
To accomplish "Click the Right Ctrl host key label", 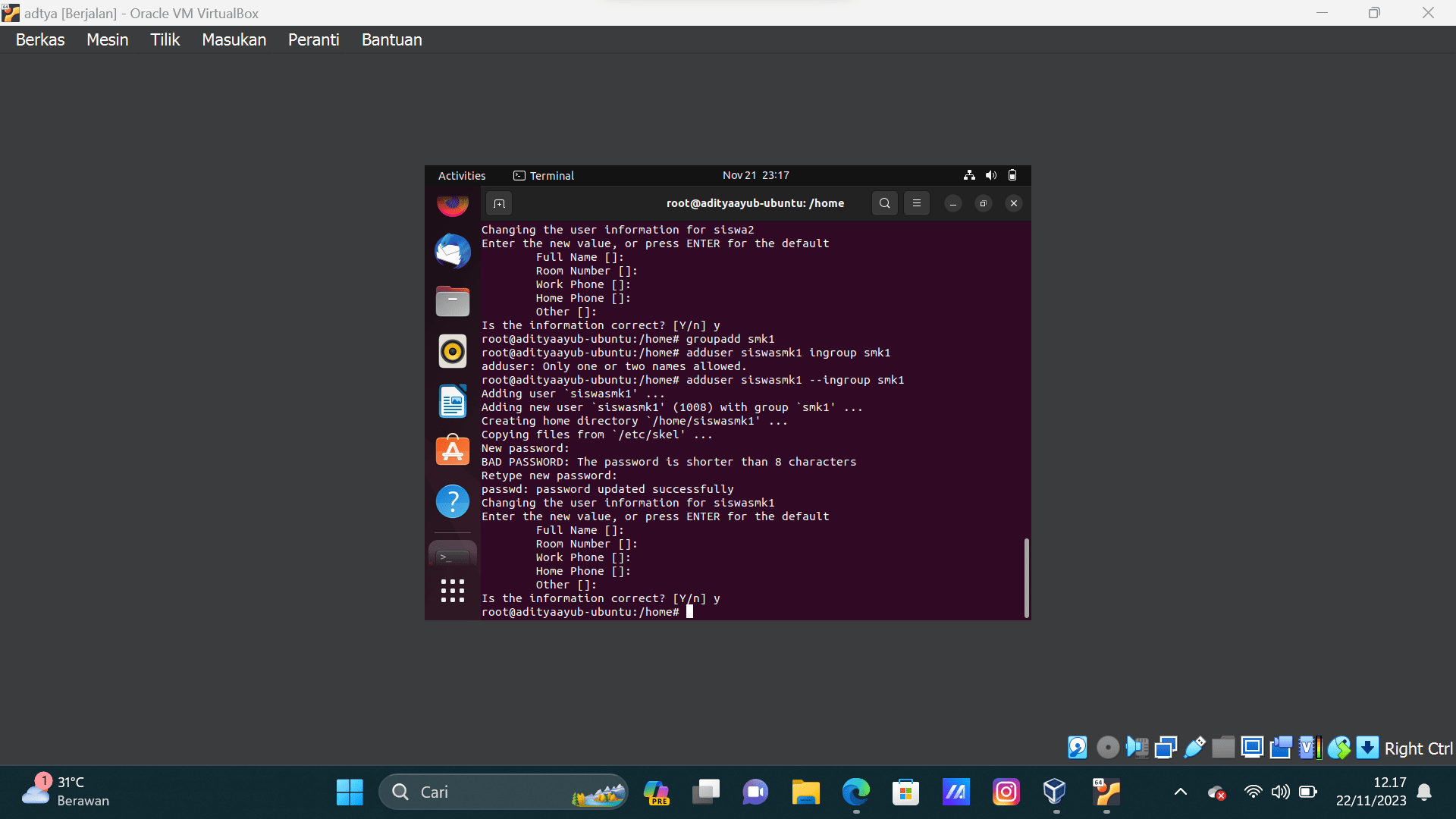I will [x=1419, y=748].
